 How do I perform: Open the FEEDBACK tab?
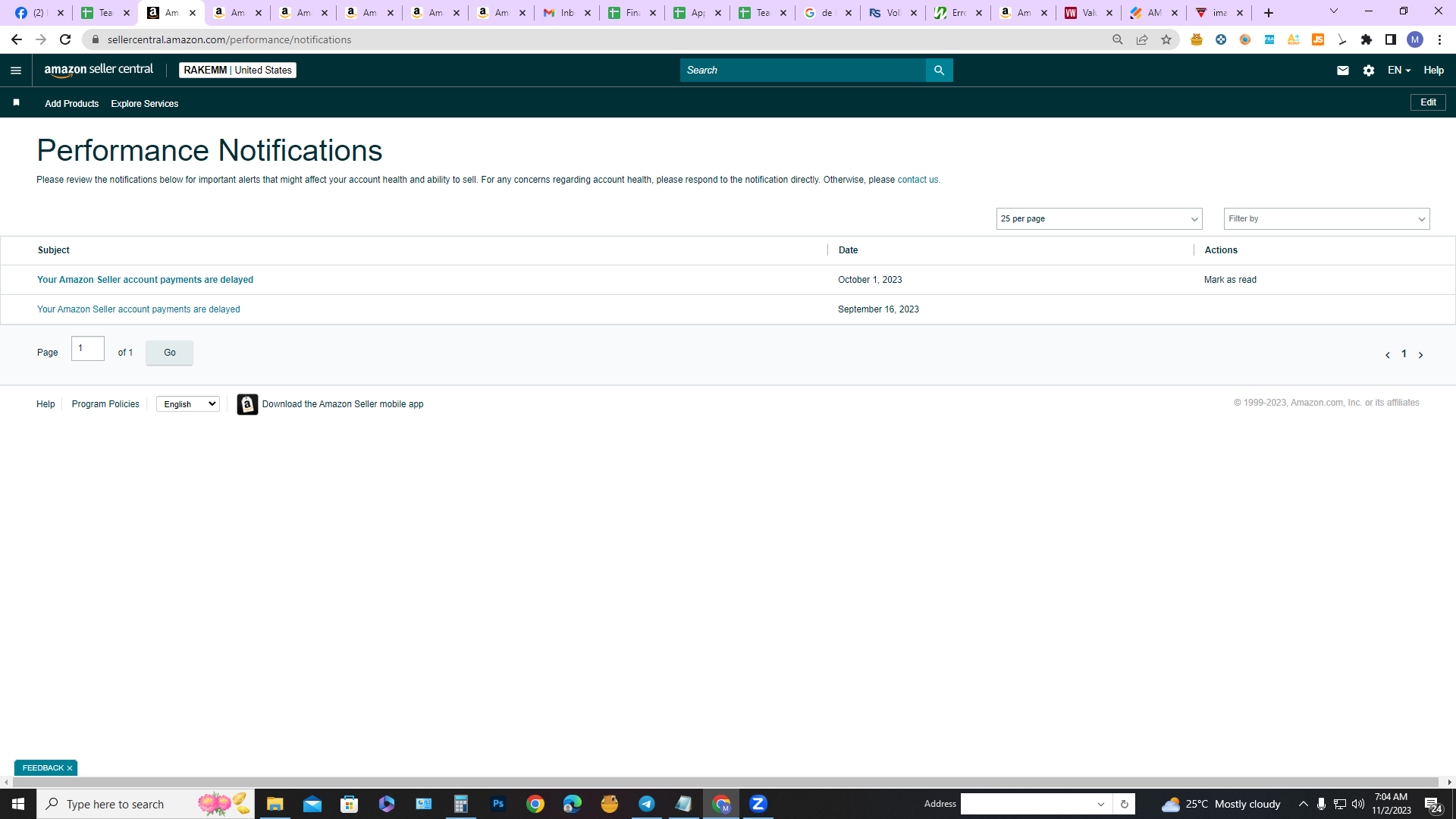(43, 768)
